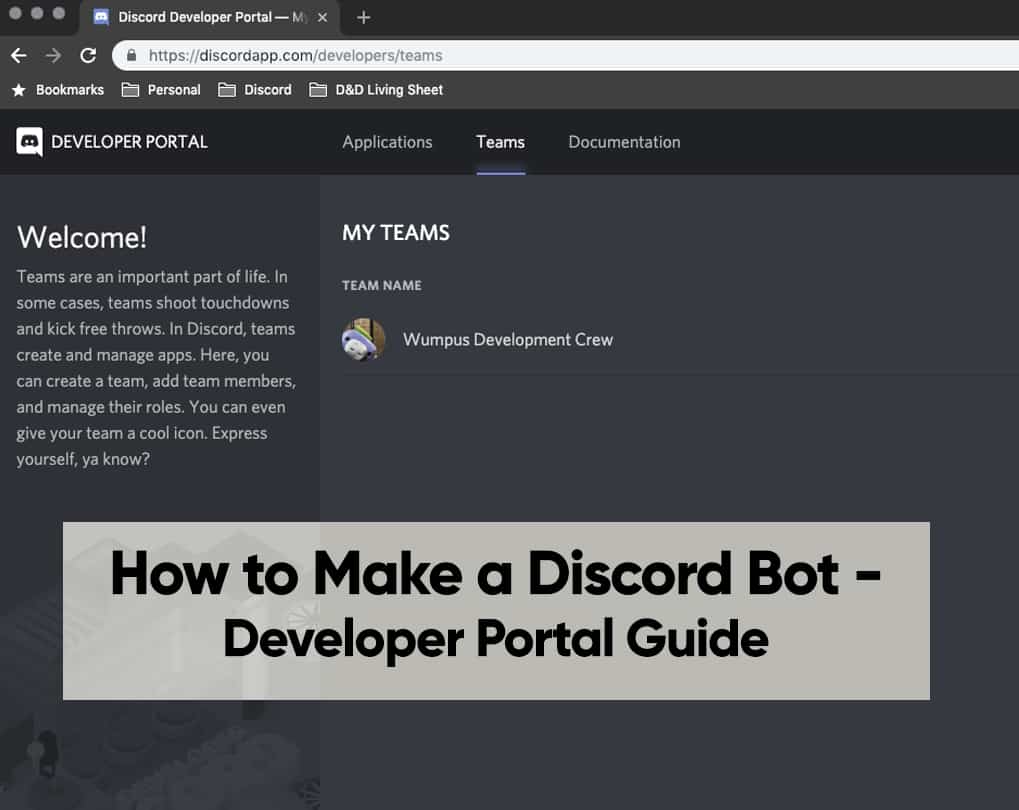Click the browser back arrow

click(19, 56)
